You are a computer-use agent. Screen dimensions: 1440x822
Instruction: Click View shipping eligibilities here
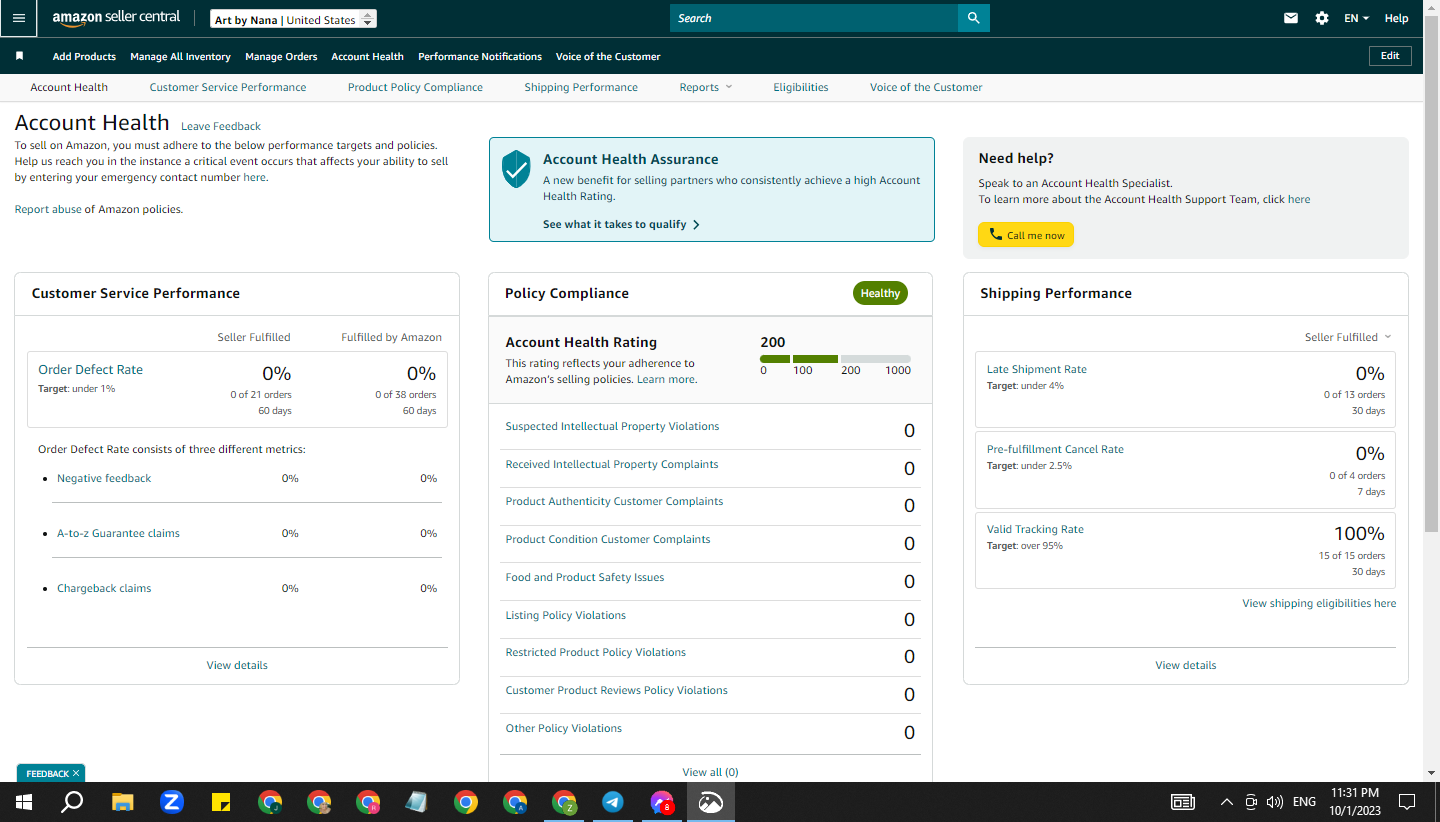[1319, 603]
